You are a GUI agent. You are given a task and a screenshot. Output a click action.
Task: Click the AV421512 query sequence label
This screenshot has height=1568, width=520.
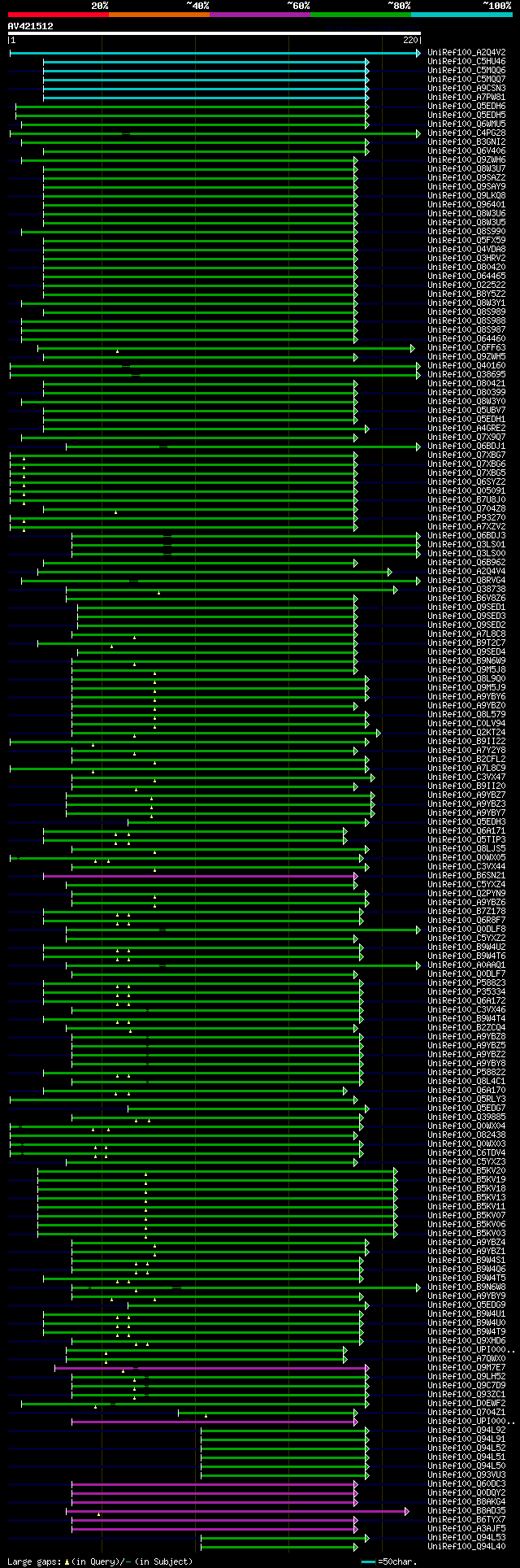coord(31,26)
